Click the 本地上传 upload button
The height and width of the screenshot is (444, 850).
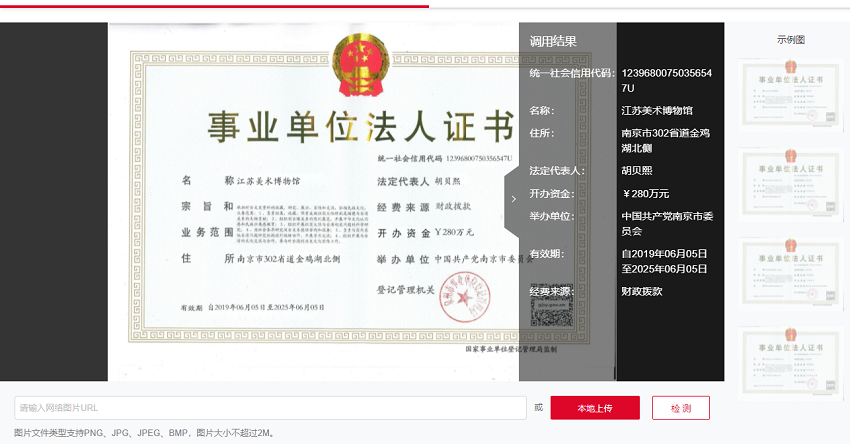click(x=595, y=408)
